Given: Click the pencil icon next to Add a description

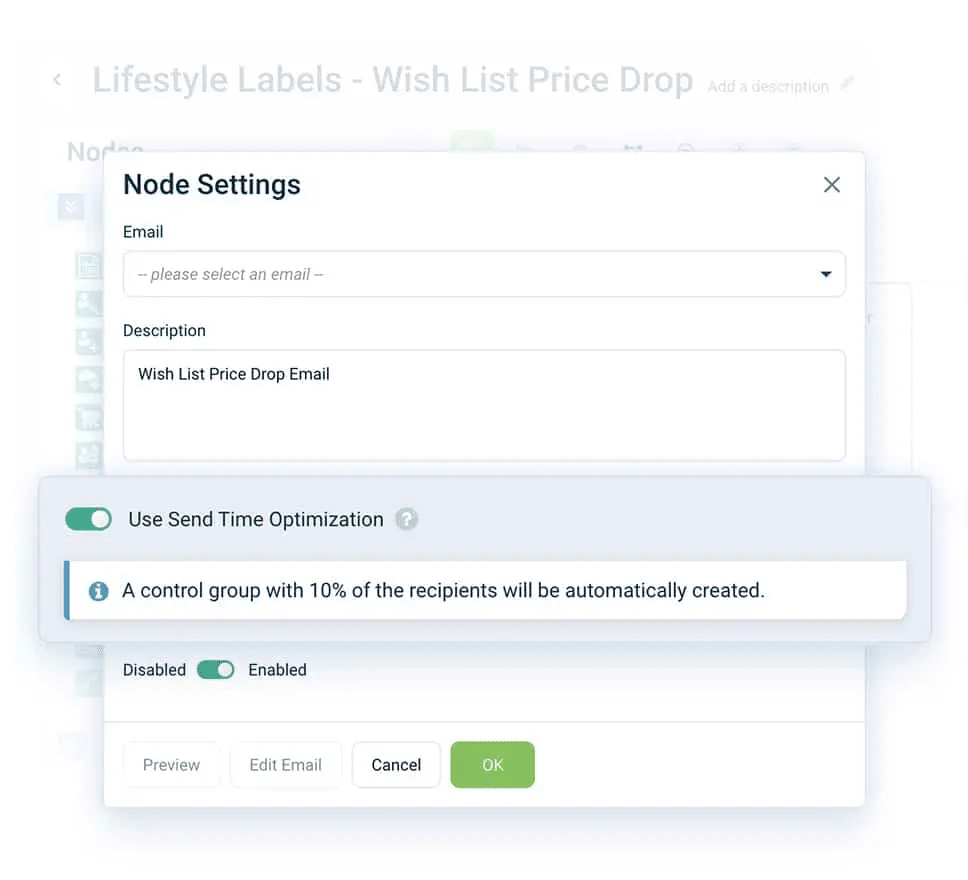Looking at the screenshot, I should coord(847,83).
